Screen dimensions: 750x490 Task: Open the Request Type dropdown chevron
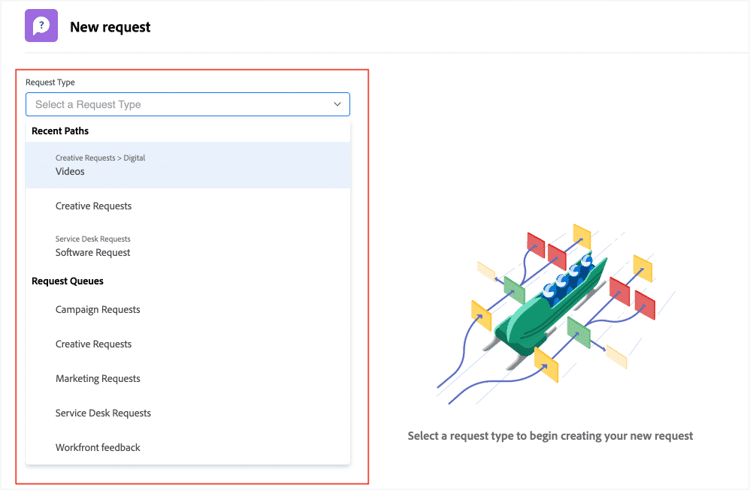click(x=337, y=104)
